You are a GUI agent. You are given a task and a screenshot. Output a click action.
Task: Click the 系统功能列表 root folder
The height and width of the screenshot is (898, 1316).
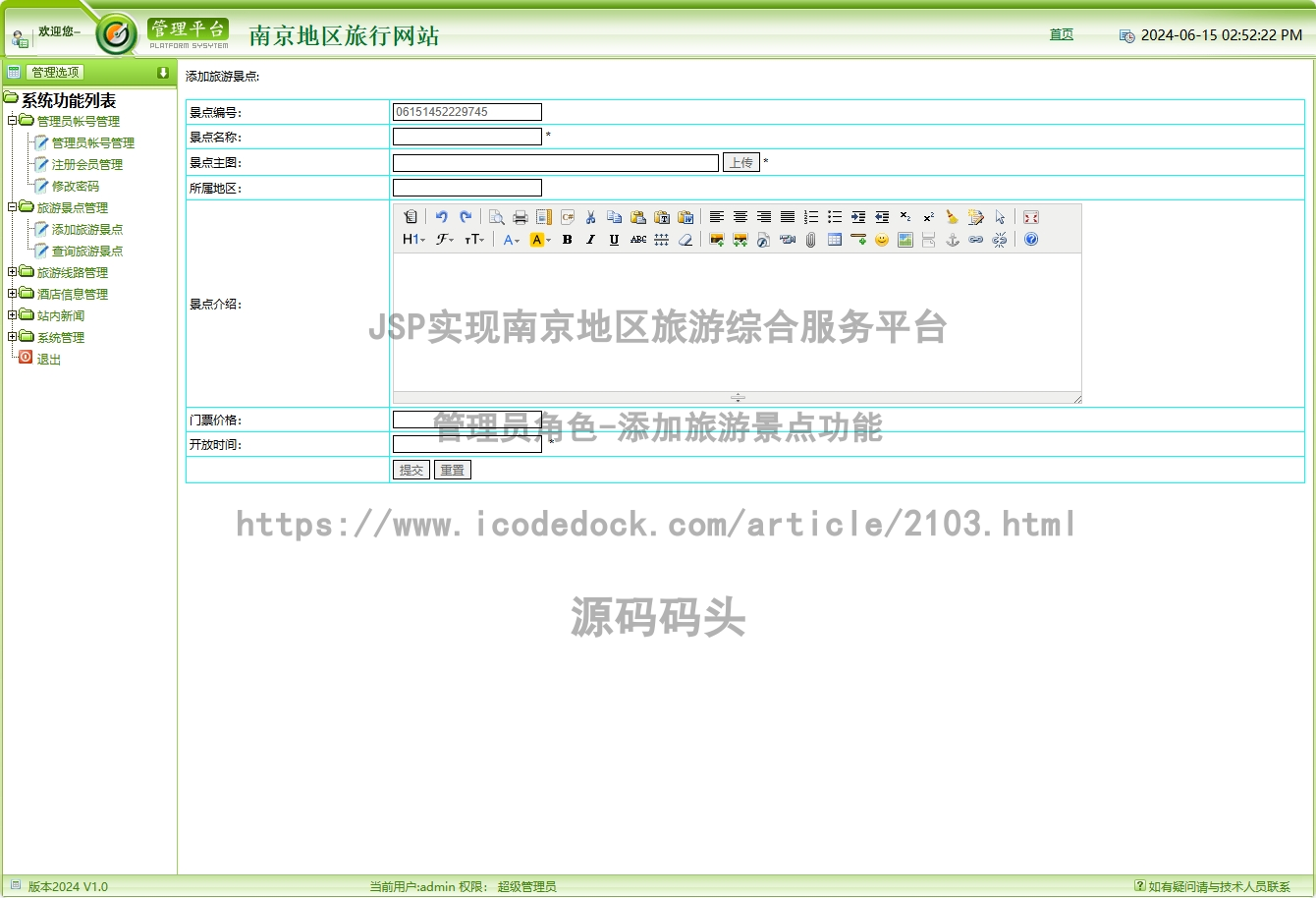69,100
